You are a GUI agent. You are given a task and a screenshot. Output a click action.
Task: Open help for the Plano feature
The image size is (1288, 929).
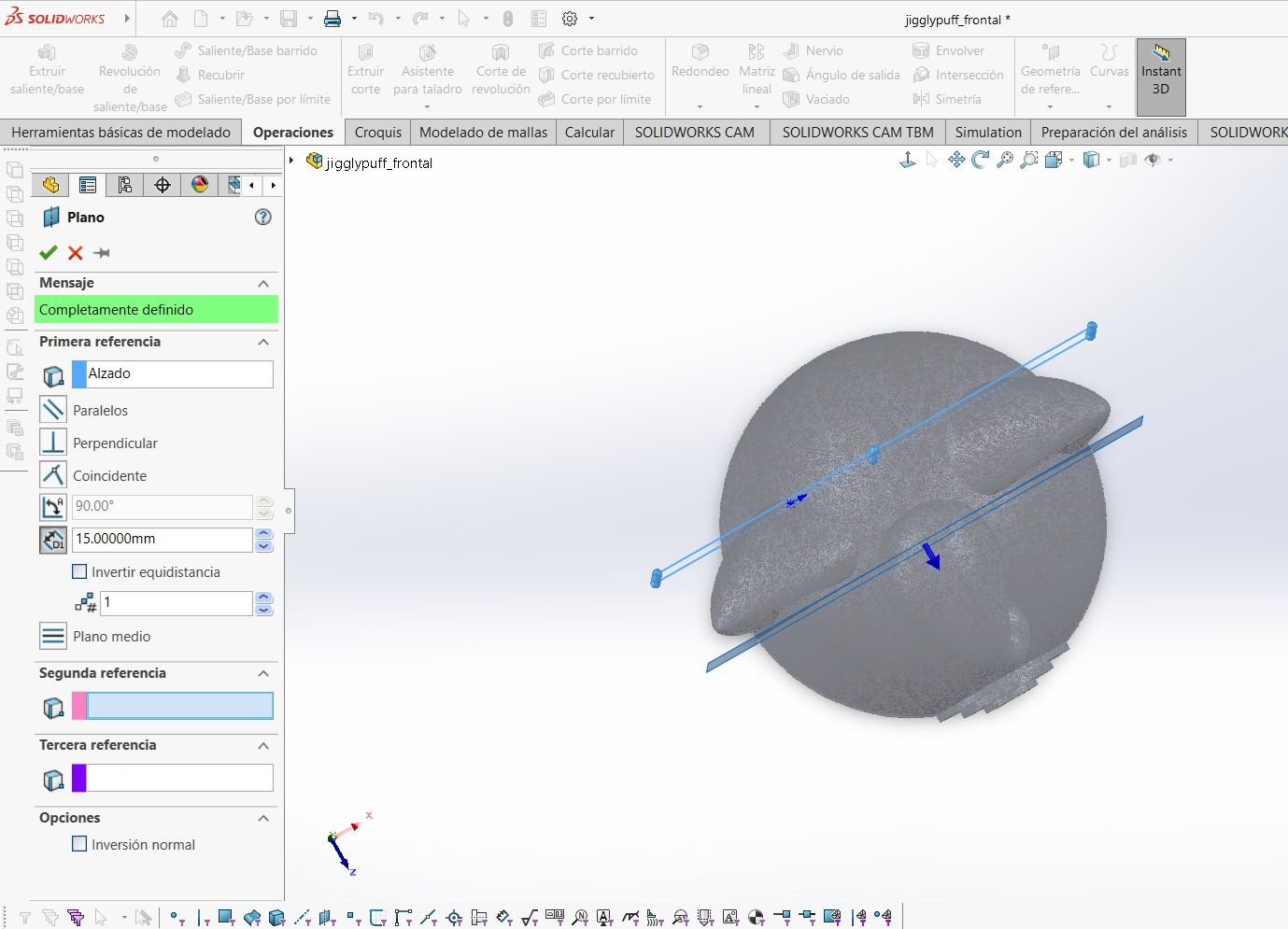(263, 217)
